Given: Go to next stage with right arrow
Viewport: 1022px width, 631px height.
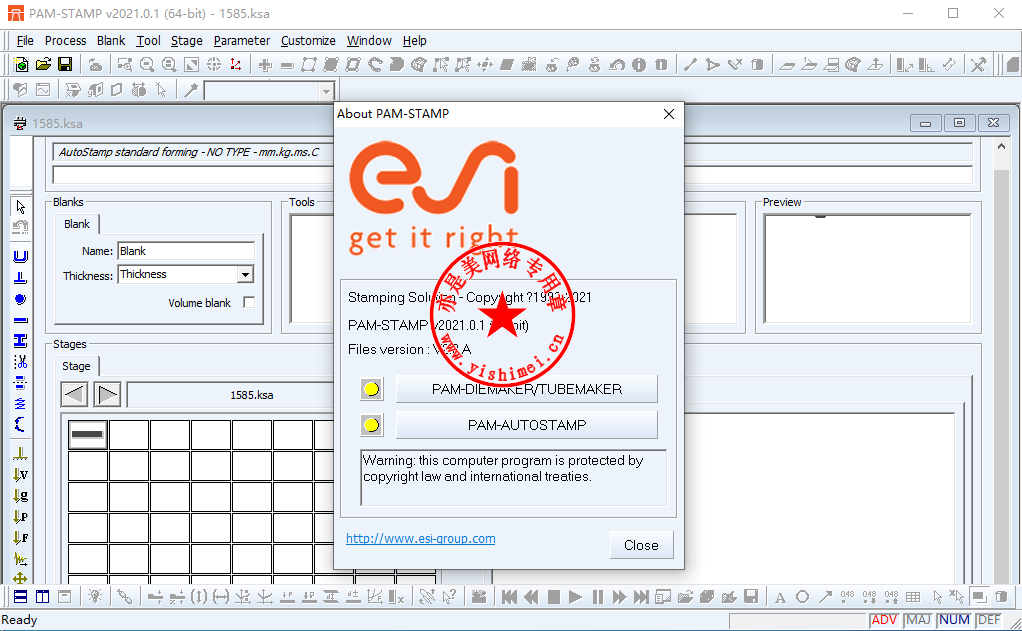Looking at the screenshot, I should (x=107, y=394).
